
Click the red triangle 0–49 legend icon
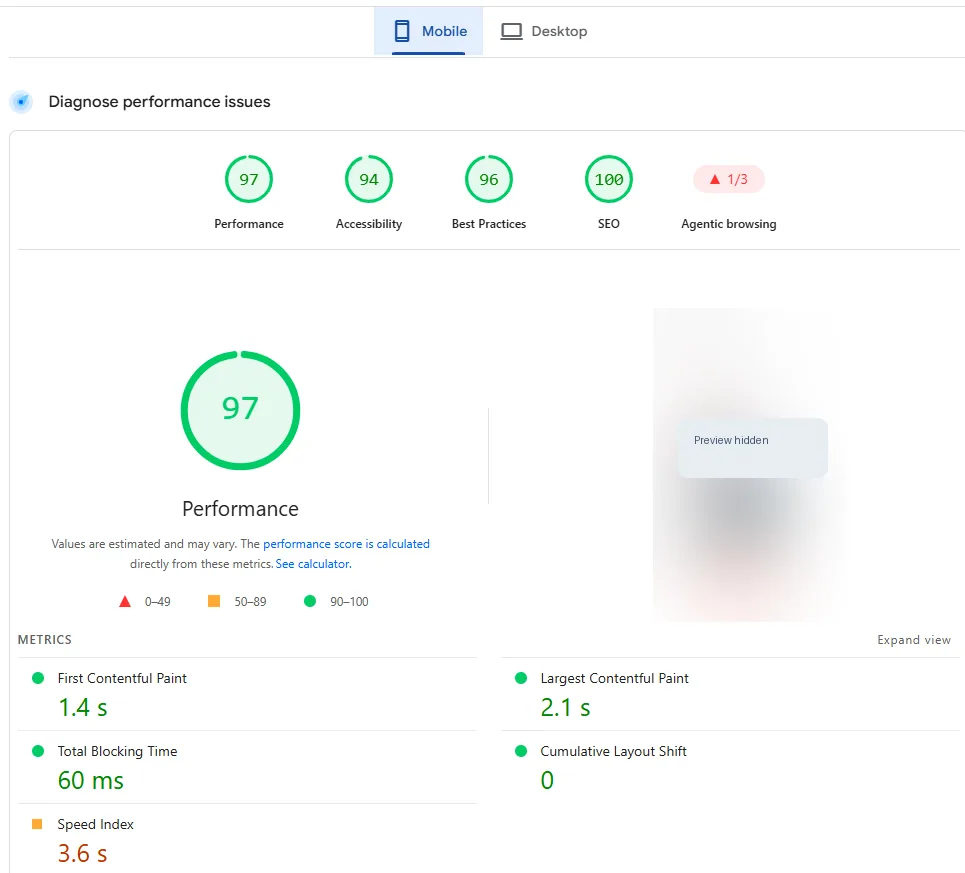pos(125,602)
